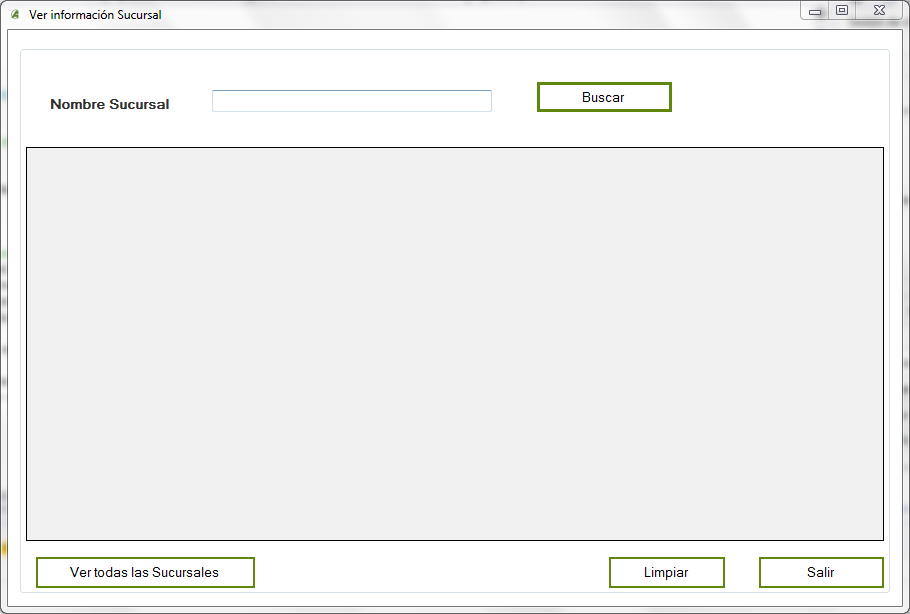910x614 pixels.
Task: Select the window title text 'Ver información Sucursal'
Action: click(x=95, y=15)
